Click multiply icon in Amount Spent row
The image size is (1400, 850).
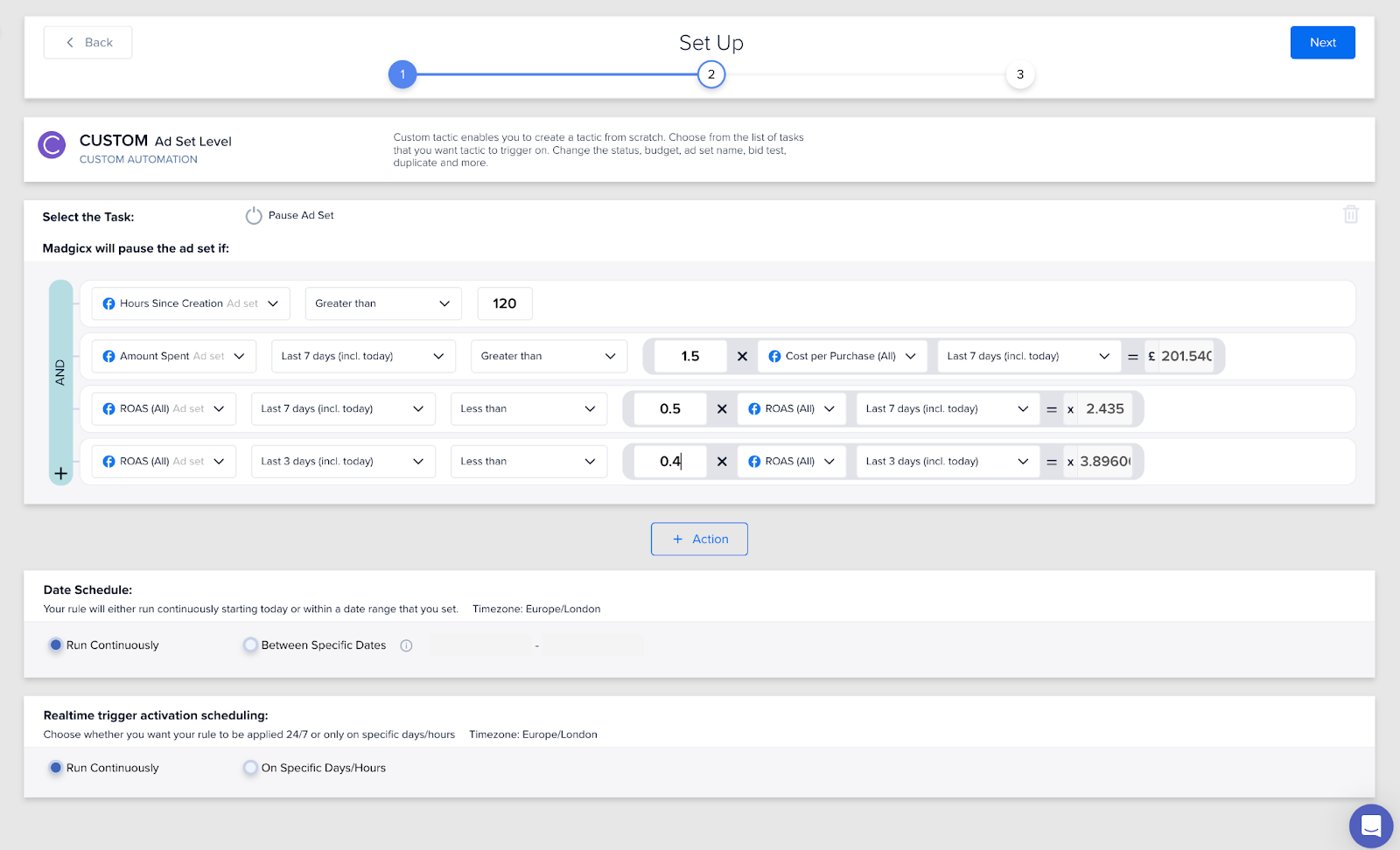tap(742, 356)
